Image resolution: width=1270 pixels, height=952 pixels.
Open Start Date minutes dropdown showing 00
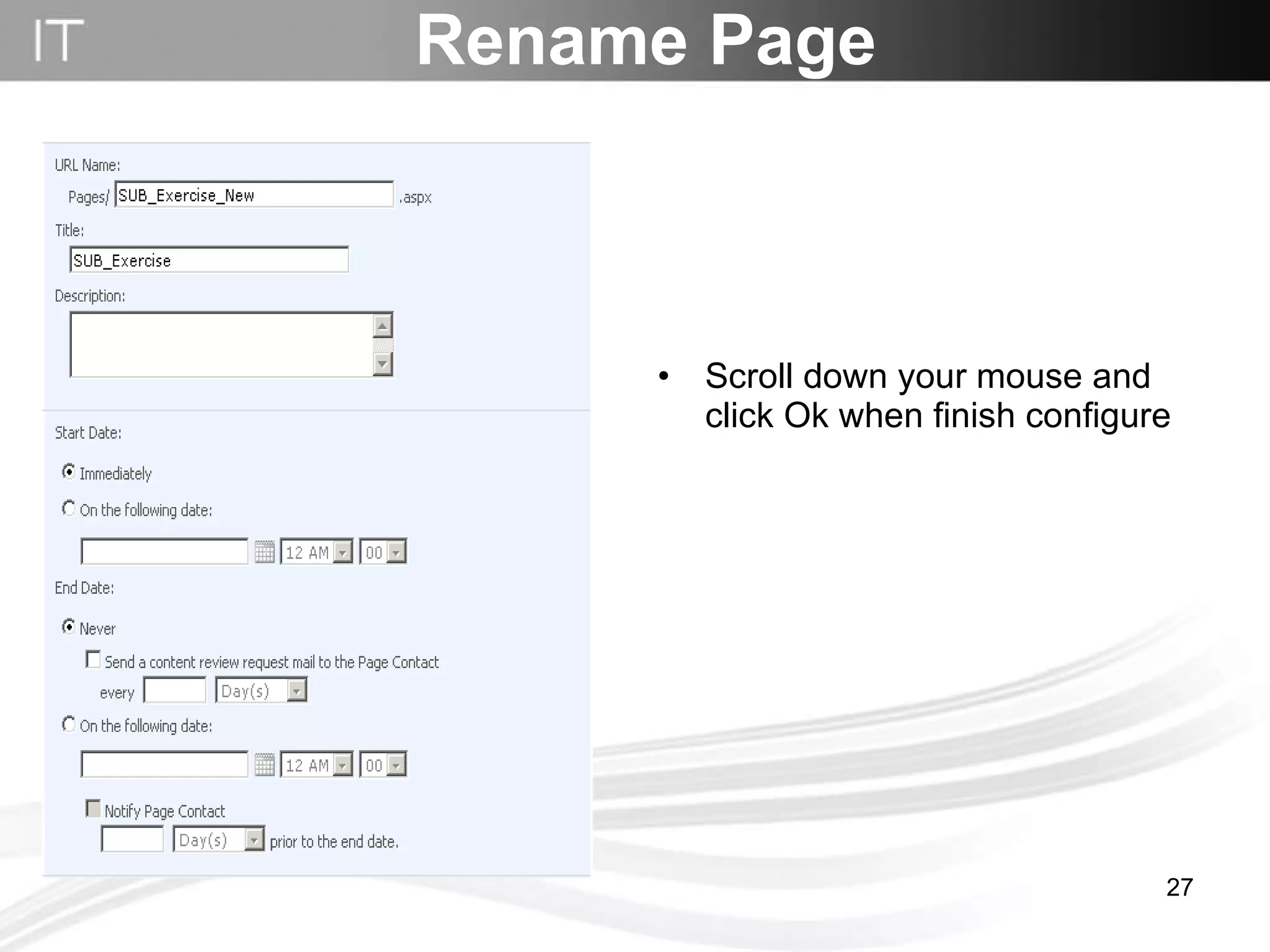(383, 552)
